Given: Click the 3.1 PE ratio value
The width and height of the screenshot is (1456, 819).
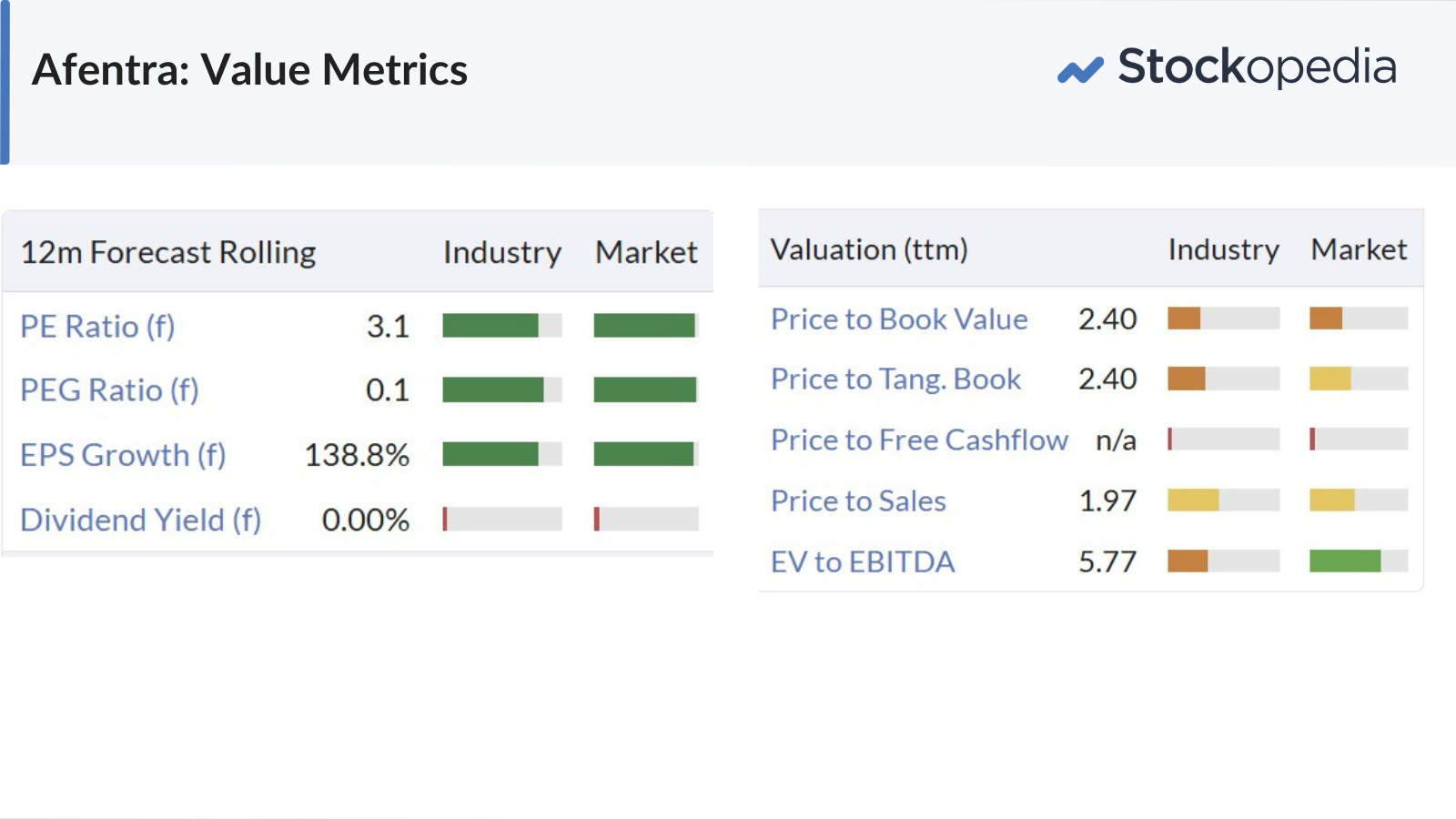Looking at the screenshot, I should point(388,327).
